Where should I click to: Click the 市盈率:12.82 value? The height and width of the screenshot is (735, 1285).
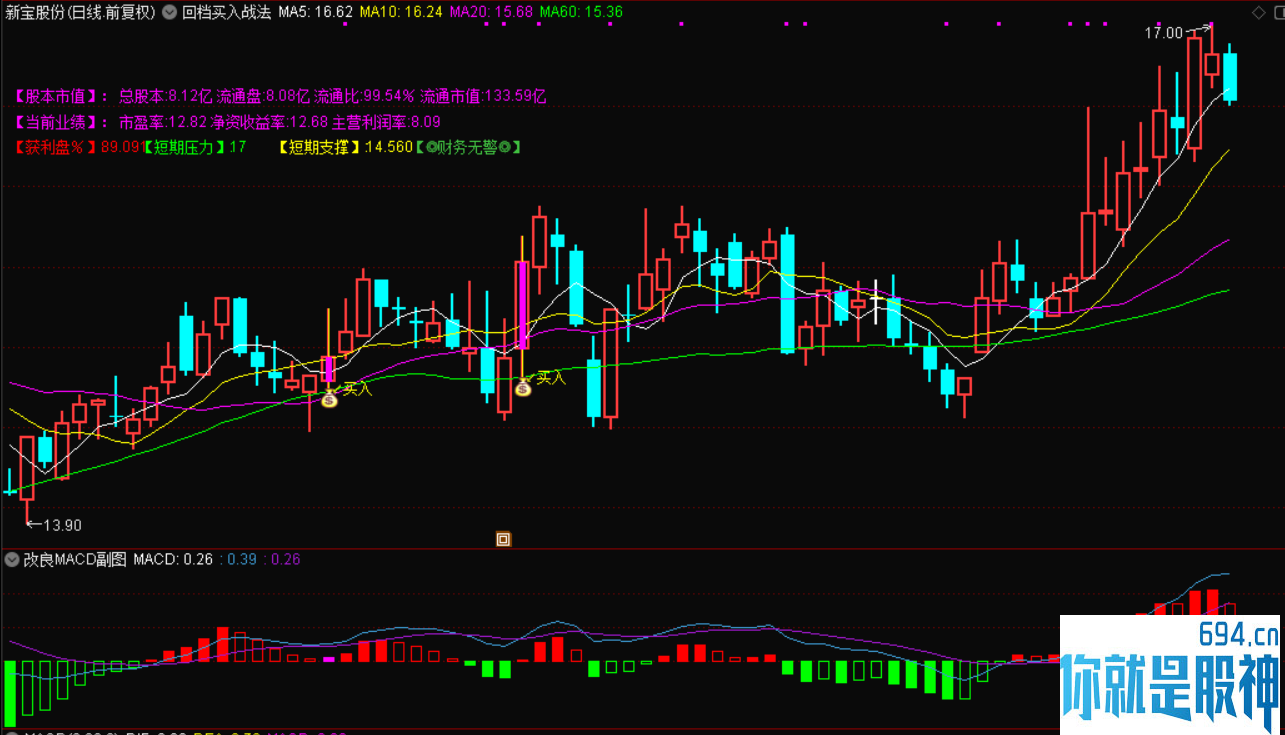point(163,122)
